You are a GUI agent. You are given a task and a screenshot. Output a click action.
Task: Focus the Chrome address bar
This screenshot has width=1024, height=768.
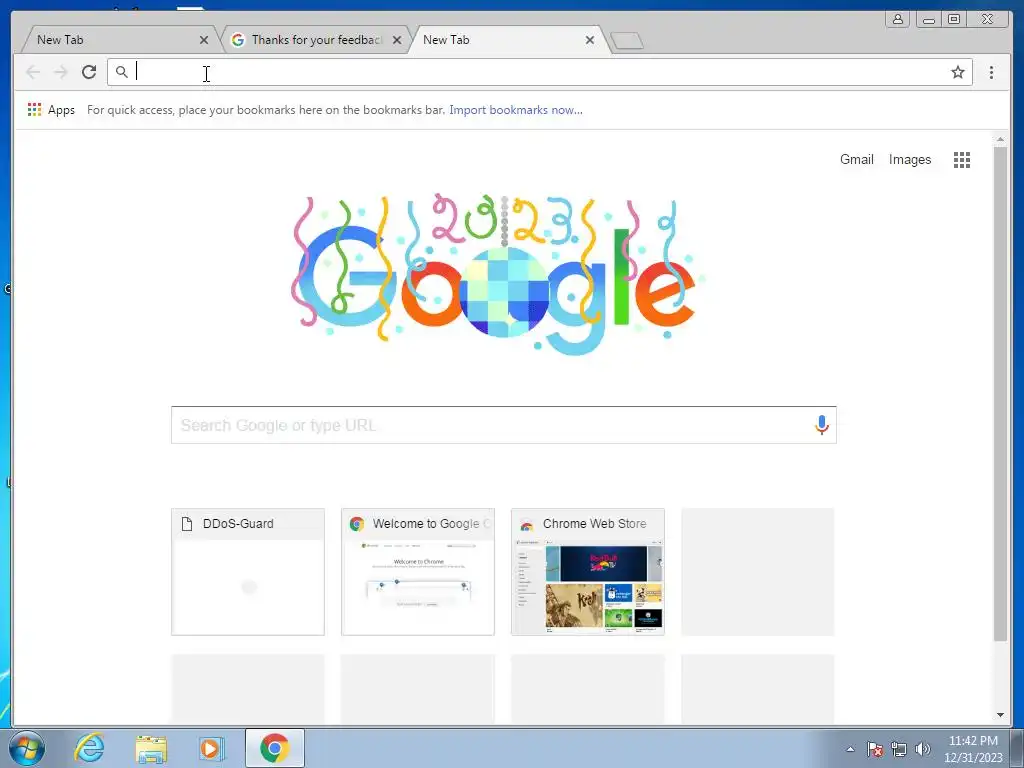pos(539,72)
